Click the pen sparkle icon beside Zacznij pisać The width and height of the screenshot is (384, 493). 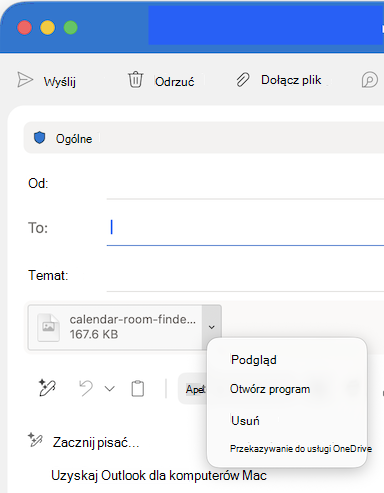coord(35,440)
